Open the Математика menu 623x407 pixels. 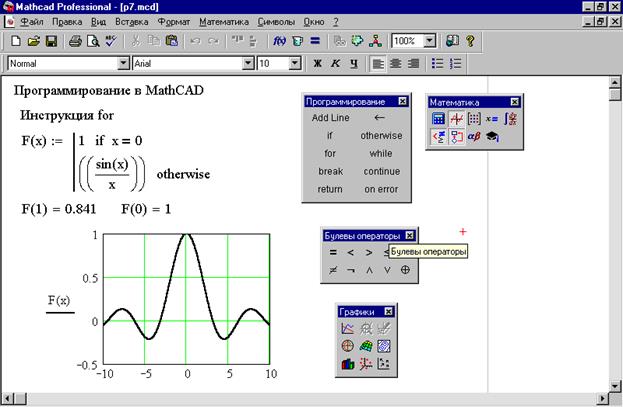pyautogui.click(x=224, y=22)
